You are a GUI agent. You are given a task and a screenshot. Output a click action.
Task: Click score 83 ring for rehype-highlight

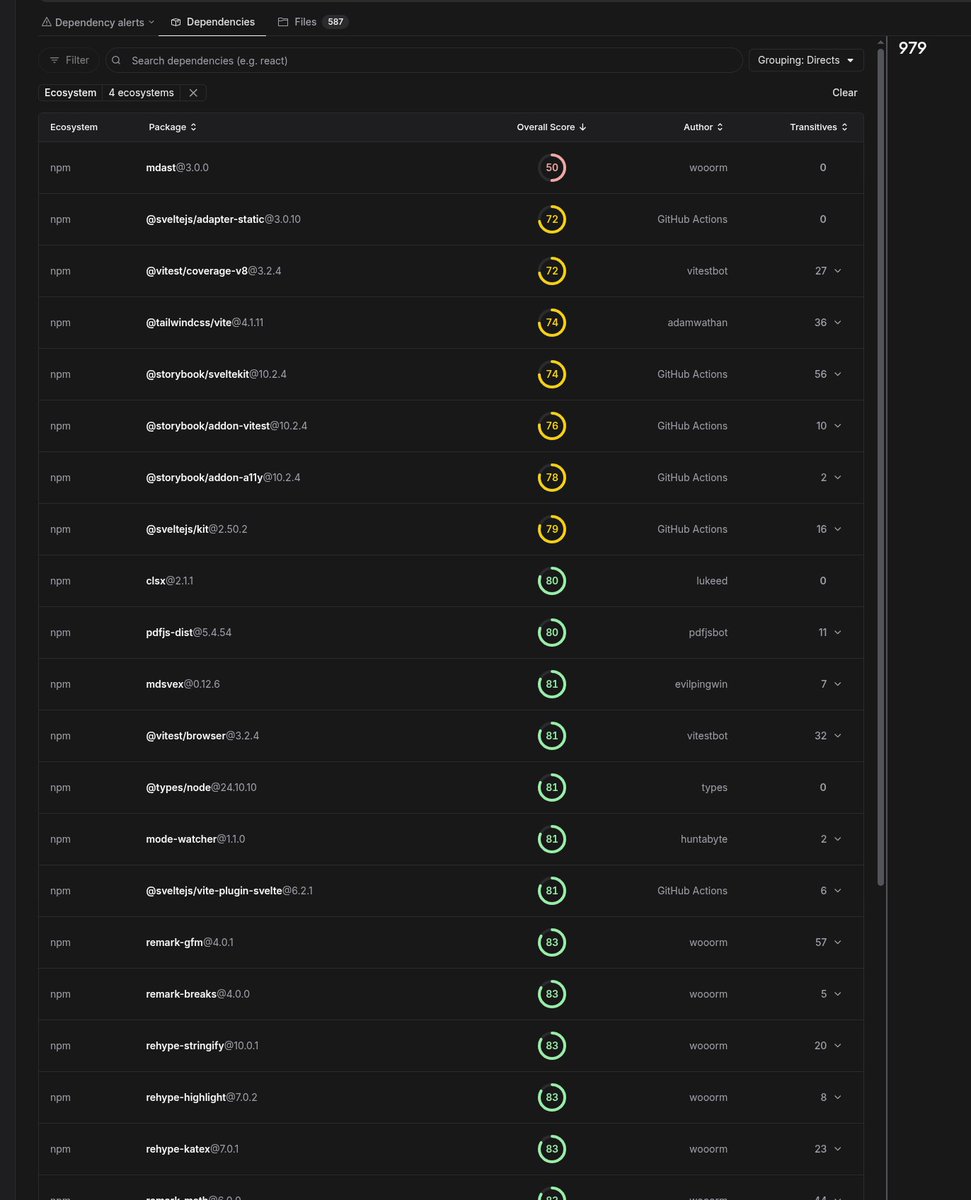552,1097
